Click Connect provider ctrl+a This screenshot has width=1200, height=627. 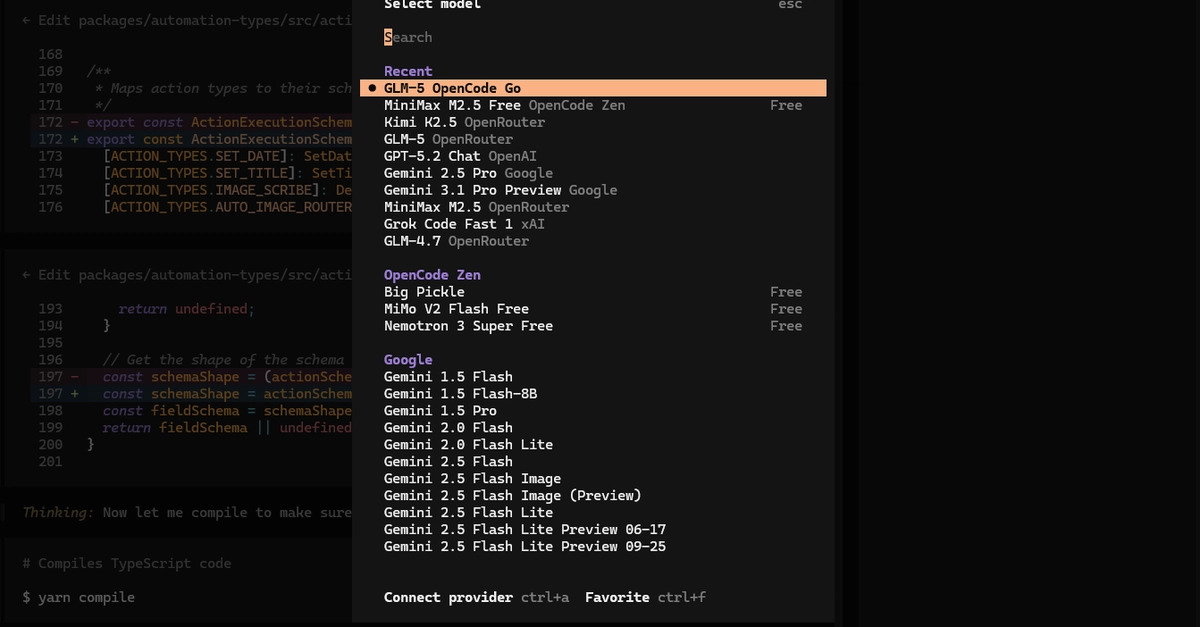[476, 597]
